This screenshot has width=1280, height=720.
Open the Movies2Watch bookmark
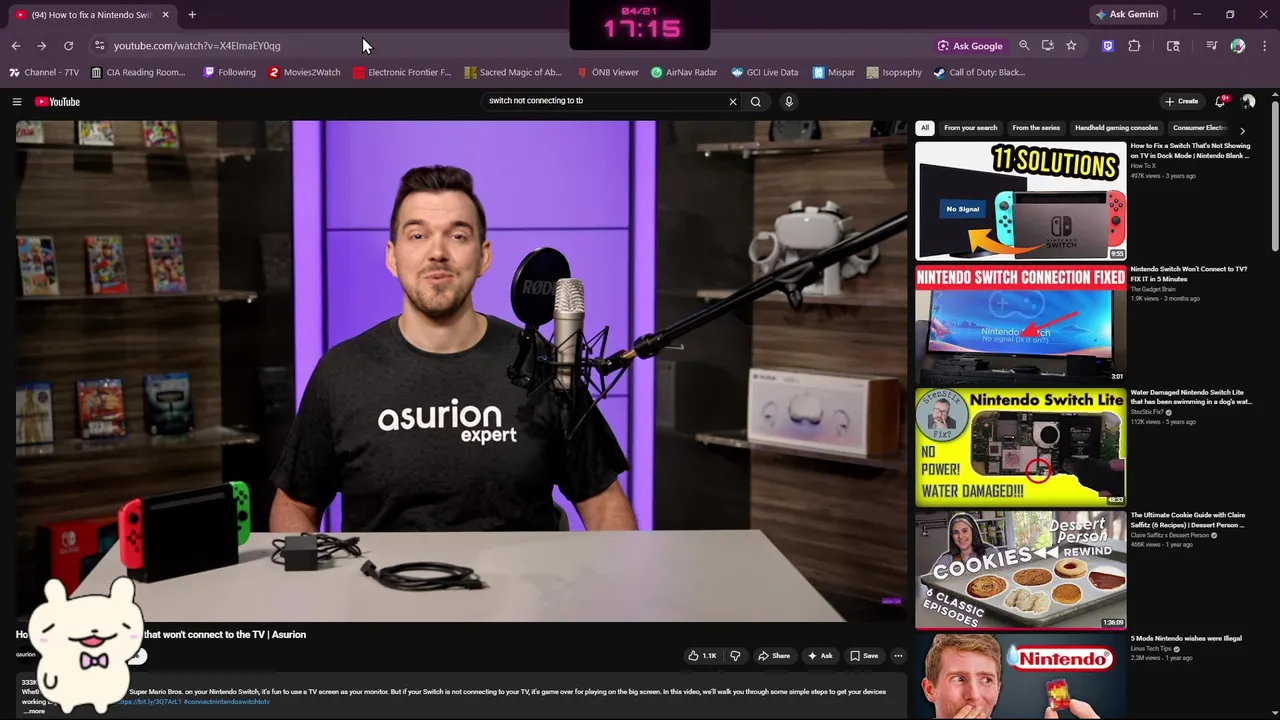[x=305, y=73]
